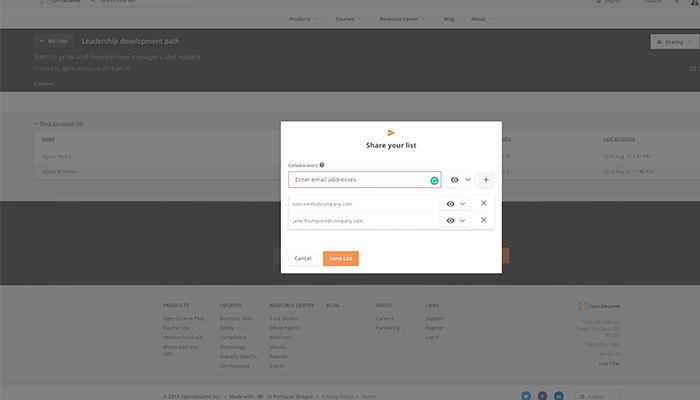Open the Resource Center menu
The height and width of the screenshot is (400, 700).
402,19
